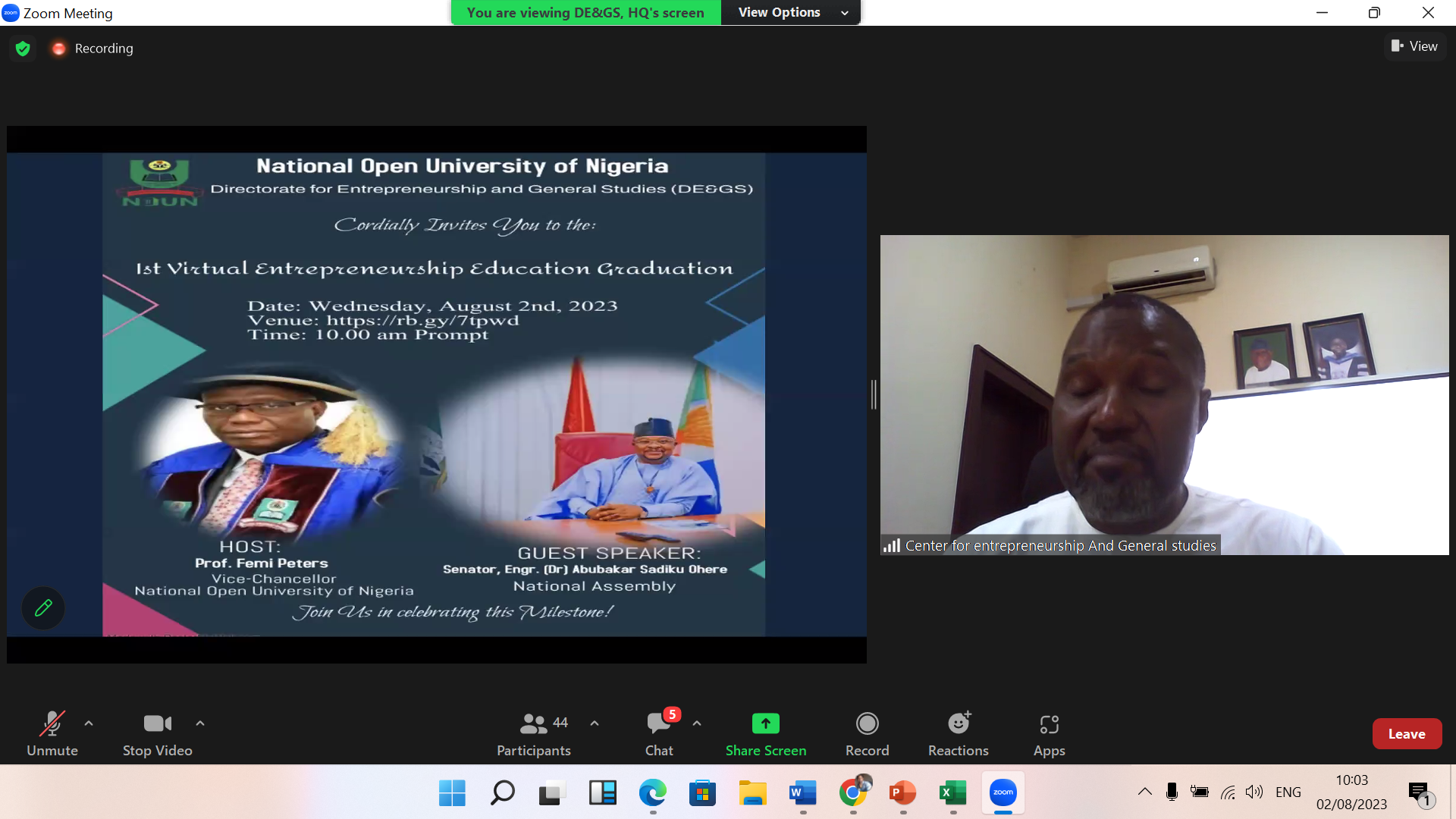
Task: Click the green Share Screen button
Action: (766, 733)
